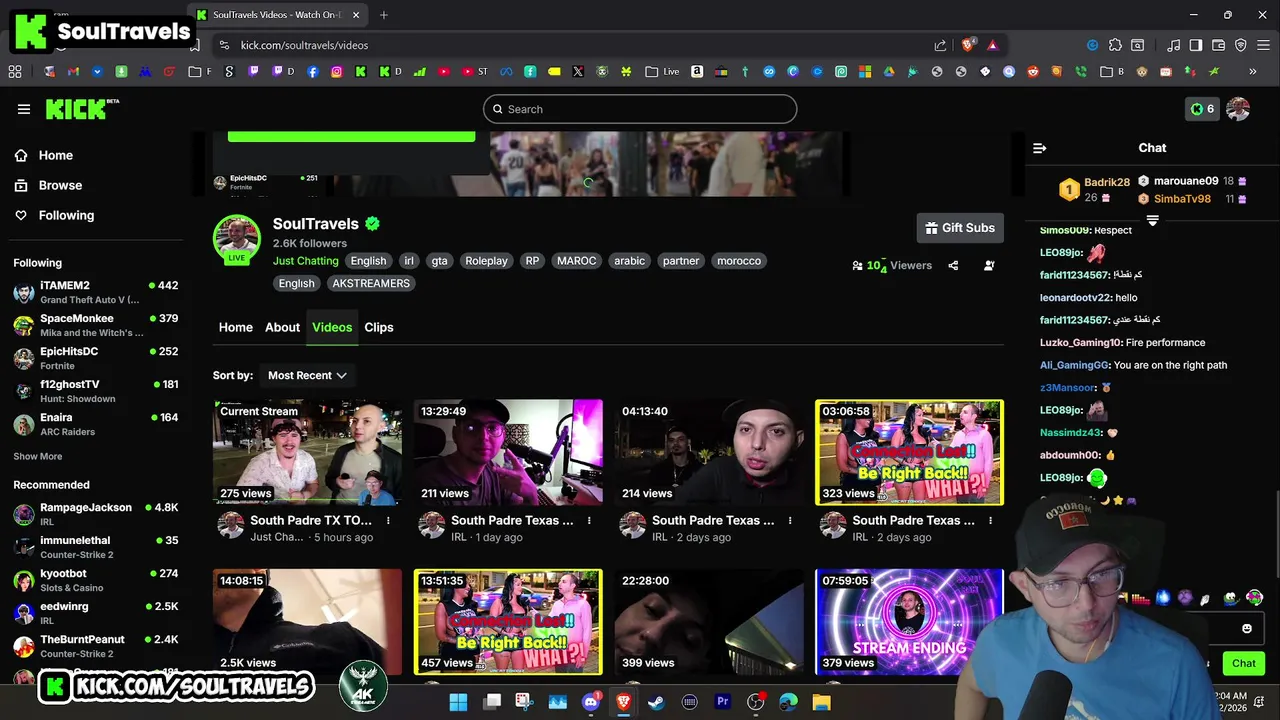Open Steam from the taskbar
This screenshot has width=1280, height=720.
(x=656, y=702)
